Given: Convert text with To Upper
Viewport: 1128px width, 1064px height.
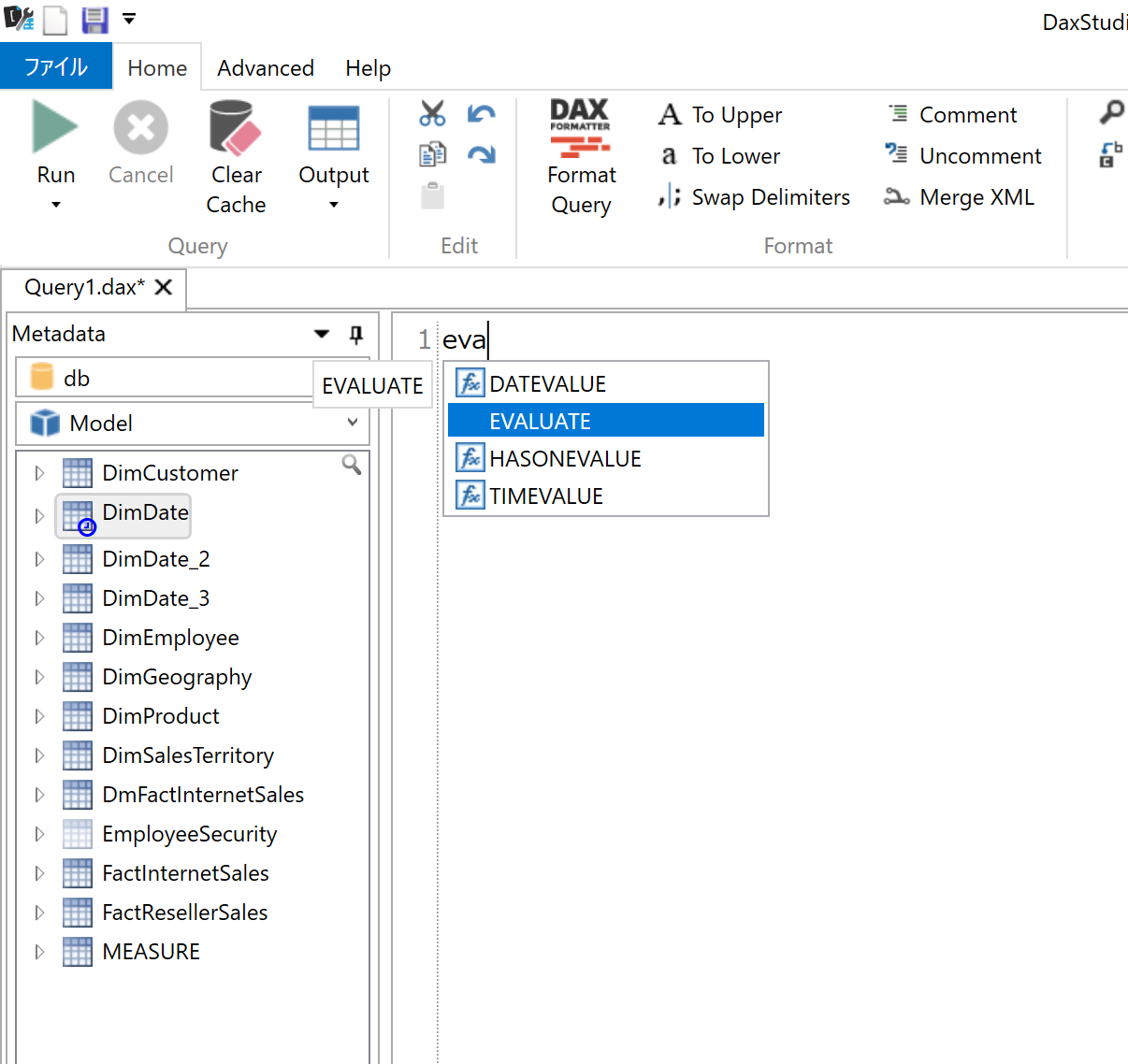Looking at the screenshot, I should (720, 115).
